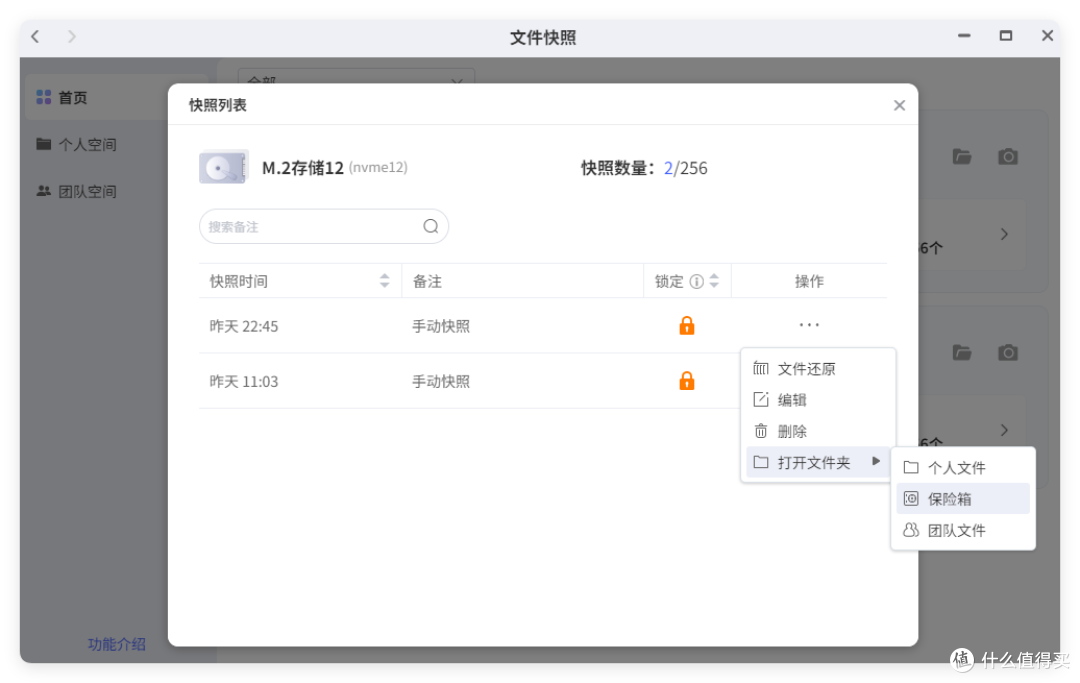Click the upper camera snapshot icon
1080x683 pixels.
pyautogui.click(x=1008, y=157)
